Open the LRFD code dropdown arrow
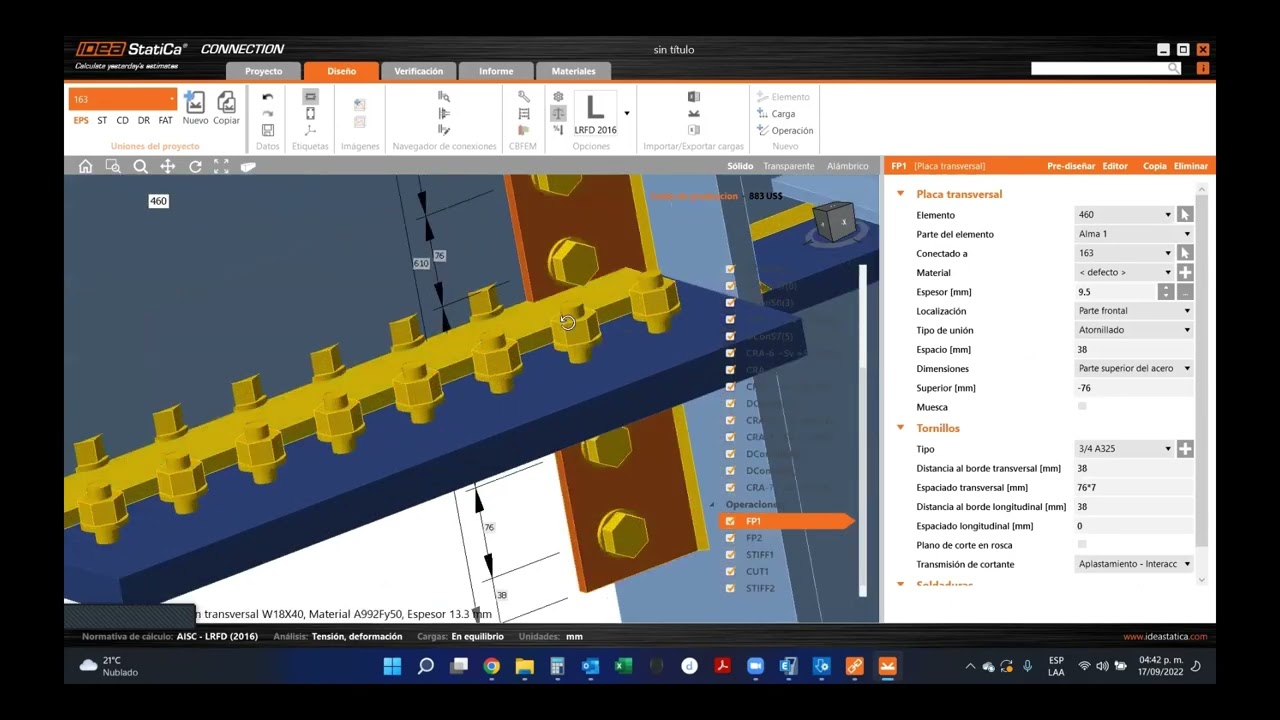 [627, 113]
